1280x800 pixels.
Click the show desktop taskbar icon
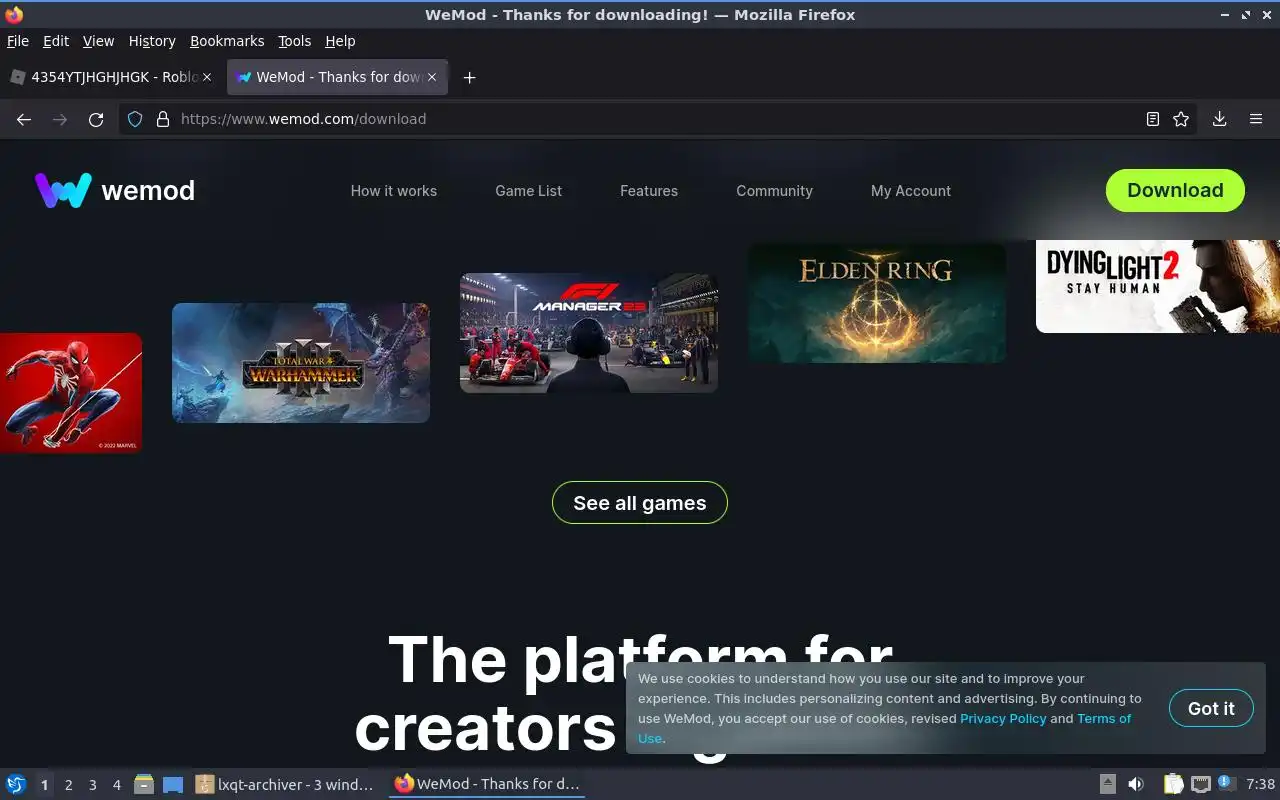(x=173, y=784)
